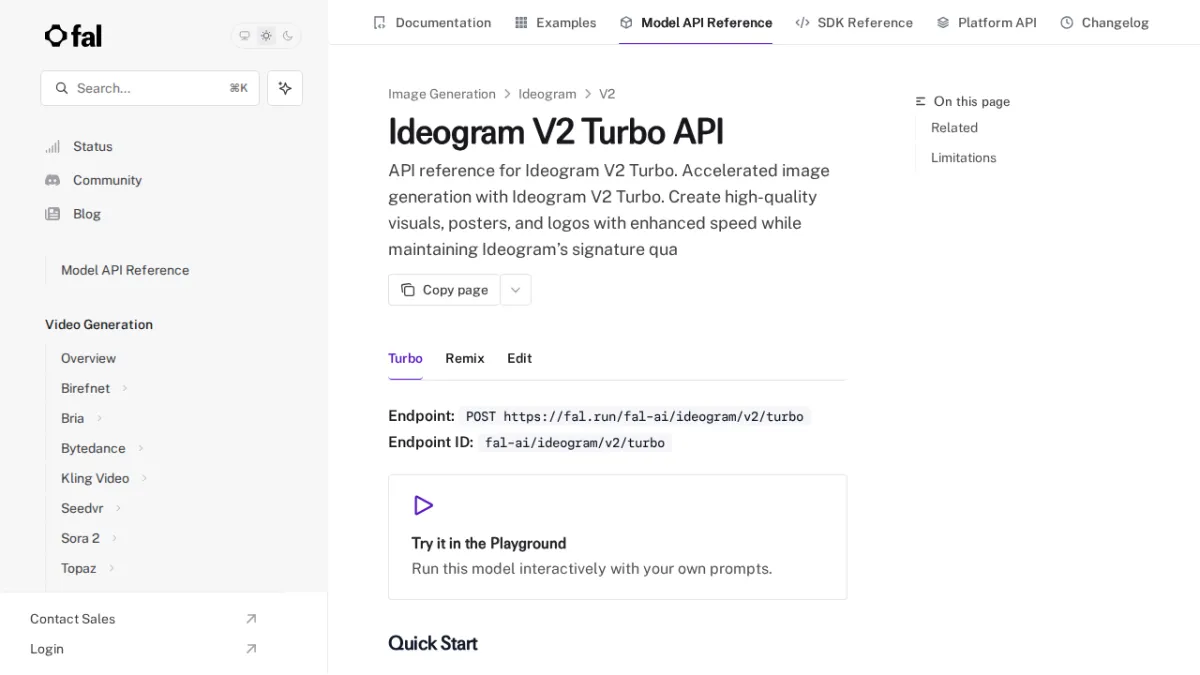Image resolution: width=1200 pixels, height=675 pixels.
Task: Switch to dark theme moon icon
Action: point(288,36)
